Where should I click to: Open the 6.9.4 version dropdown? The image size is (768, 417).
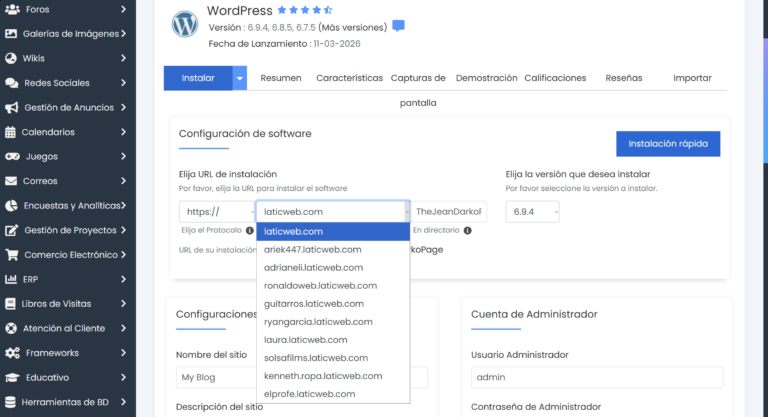pyautogui.click(x=532, y=212)
